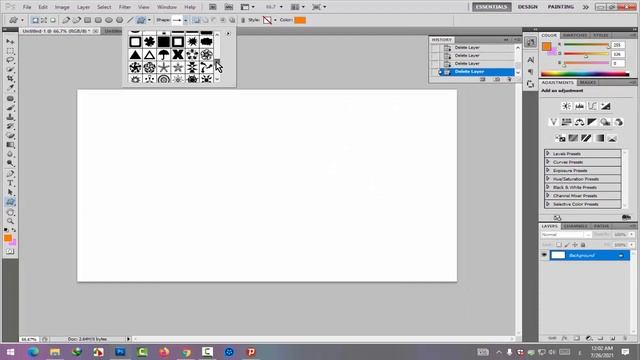Expand Black & White Presets list
The image size is (640, 360).
point(548,187)
